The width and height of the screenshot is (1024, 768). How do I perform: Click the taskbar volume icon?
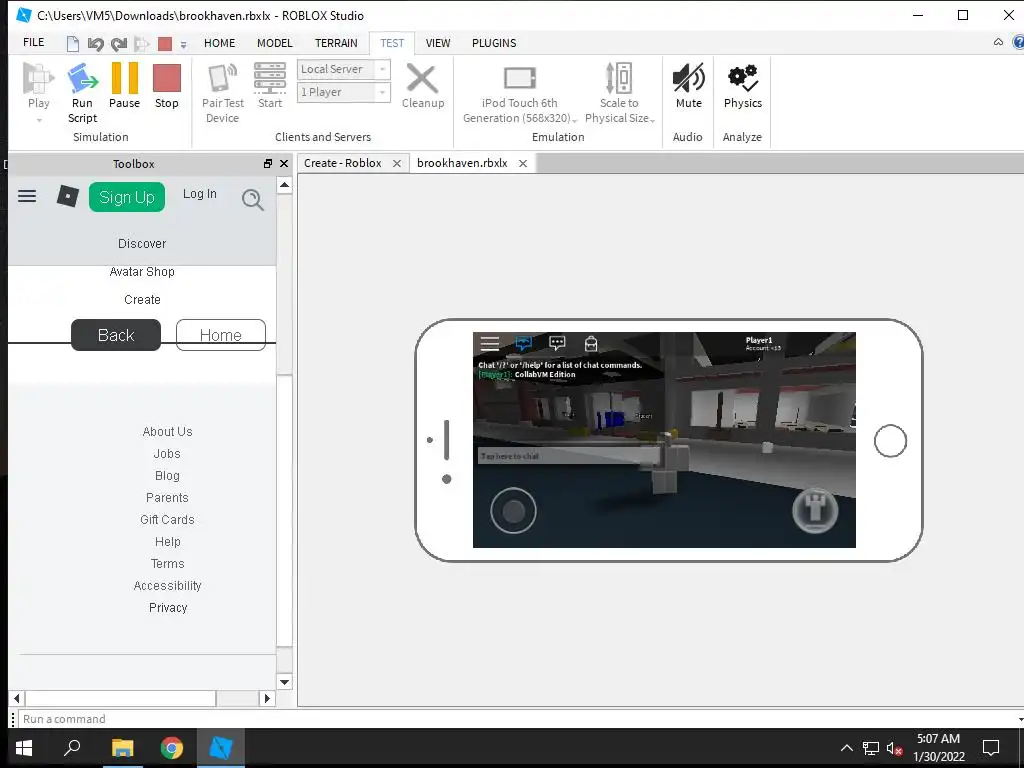[x=894, y=748]
